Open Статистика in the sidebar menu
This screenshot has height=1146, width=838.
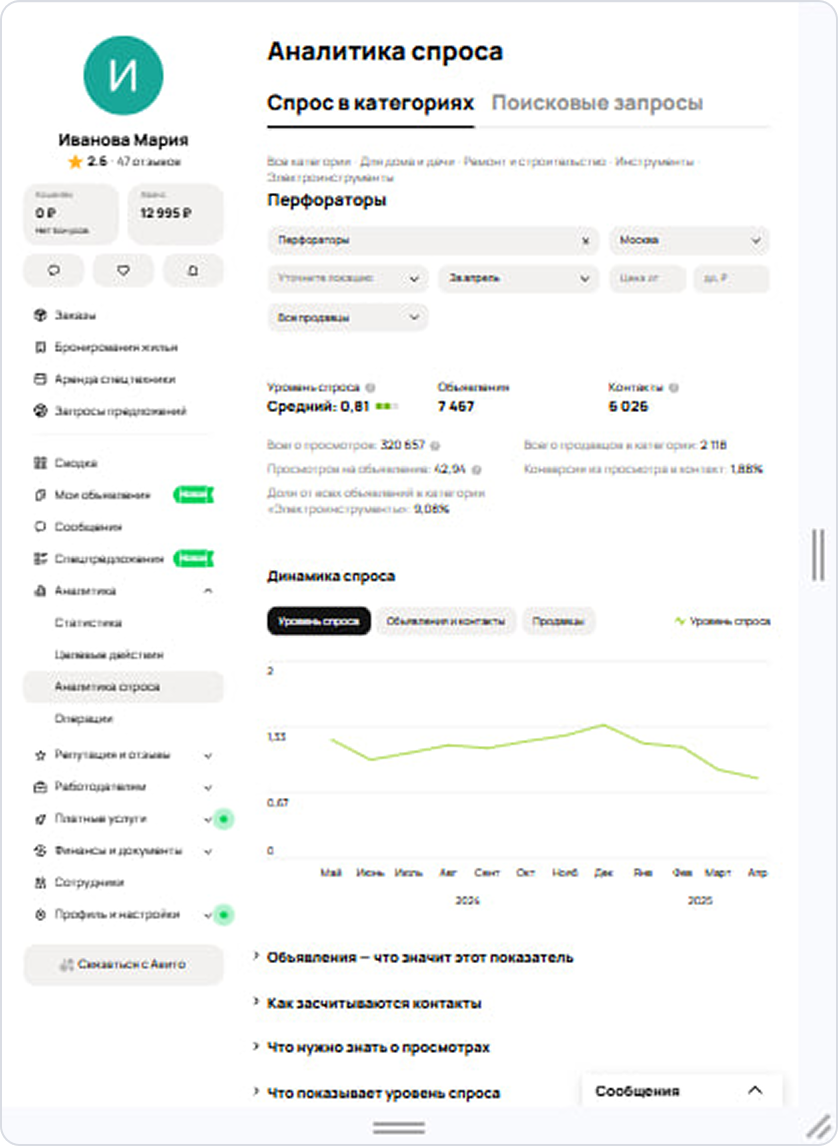click(x=88, y=623)
